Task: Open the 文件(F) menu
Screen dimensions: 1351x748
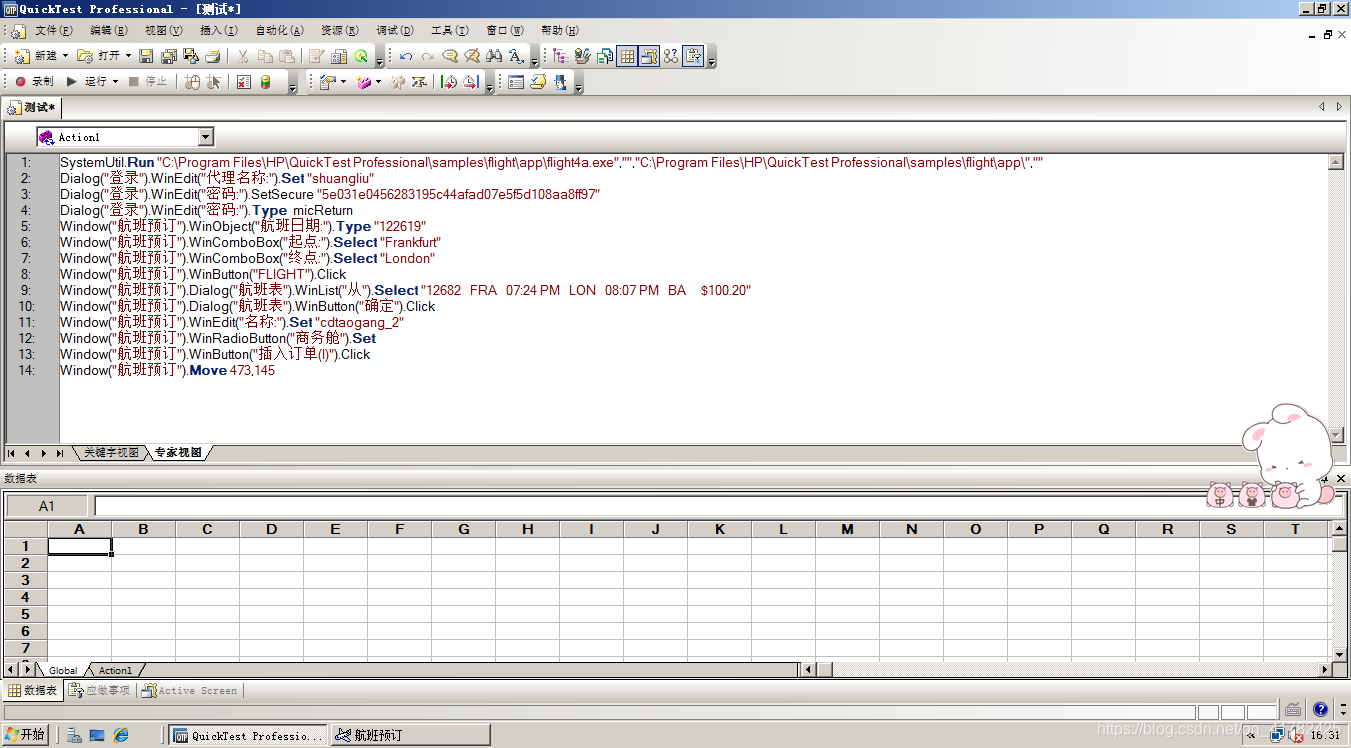Action: (x=53, y=31)
